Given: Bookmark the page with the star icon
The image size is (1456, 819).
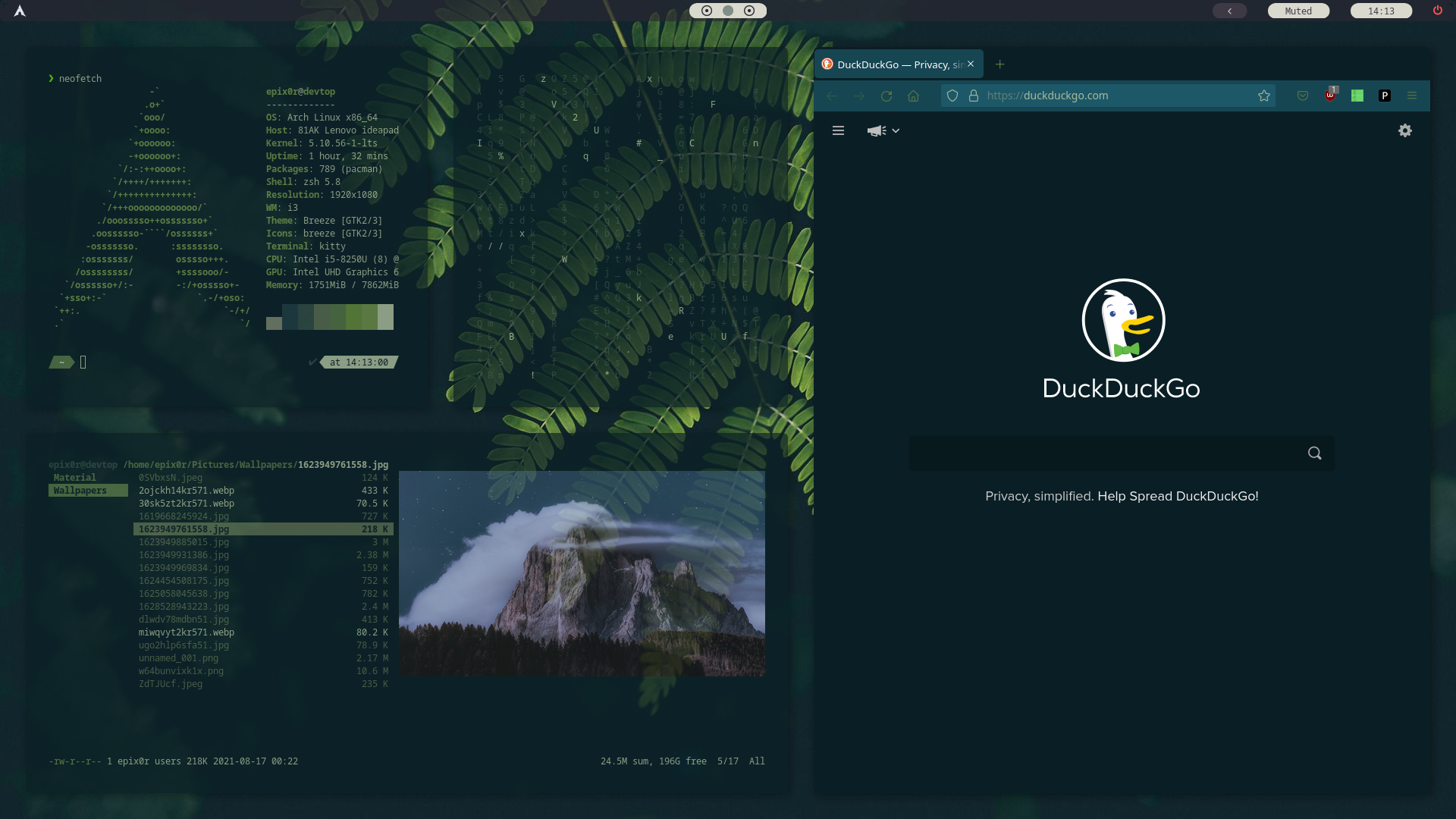Looking at the screenshot, I should click(1264, 96).
